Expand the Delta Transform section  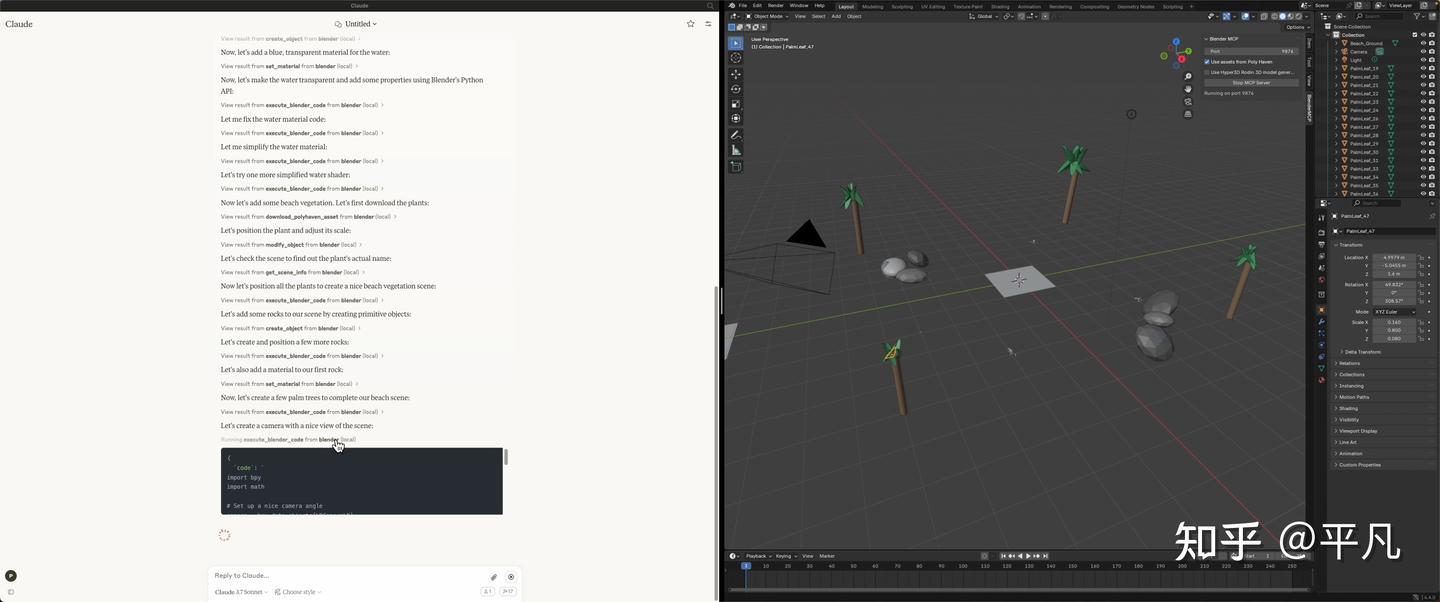coord(1362,350)
